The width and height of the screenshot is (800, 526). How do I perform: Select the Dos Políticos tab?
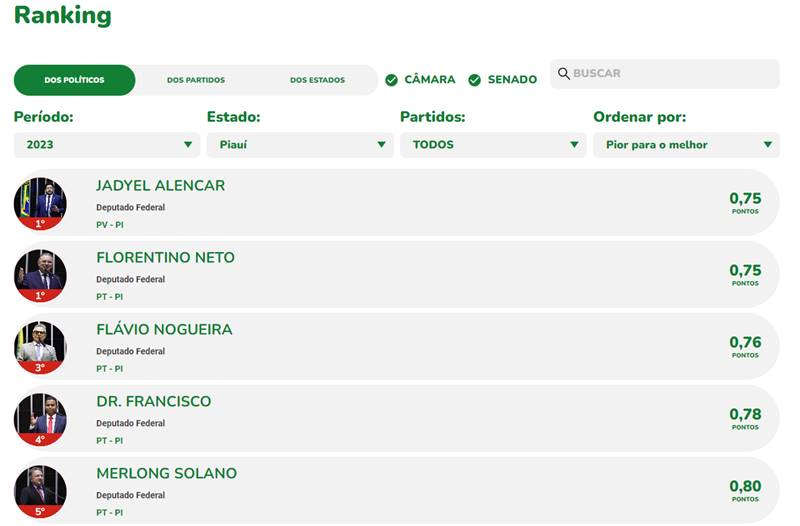(74, 80)
